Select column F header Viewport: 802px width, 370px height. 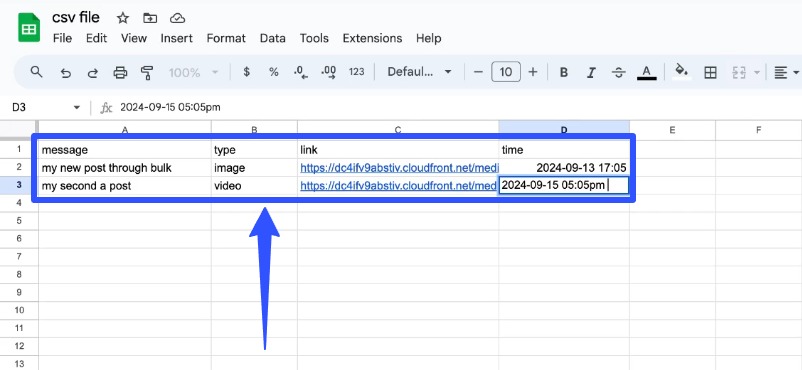[x=759, y=130]
